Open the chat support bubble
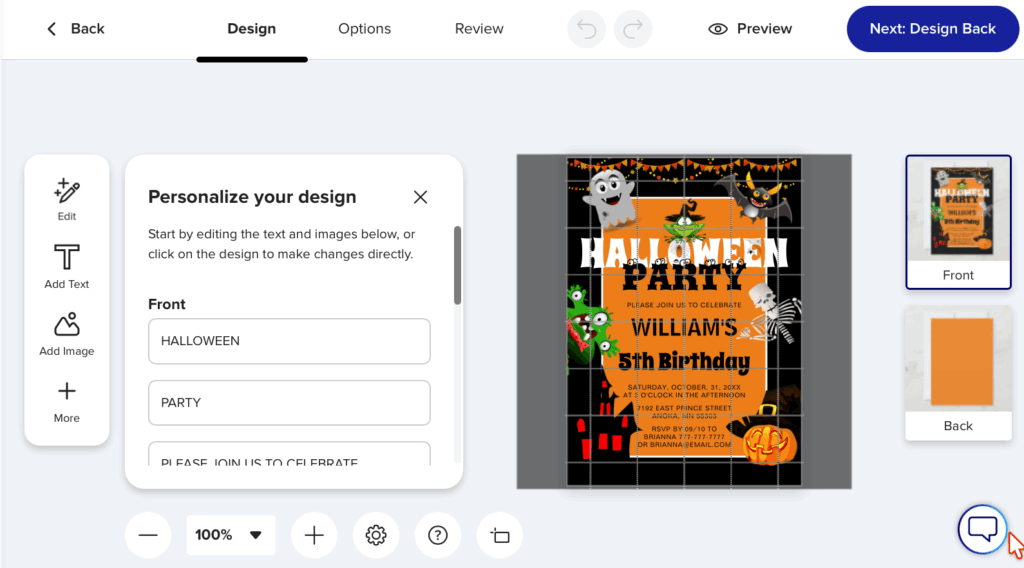 click(x=982, y=529)
